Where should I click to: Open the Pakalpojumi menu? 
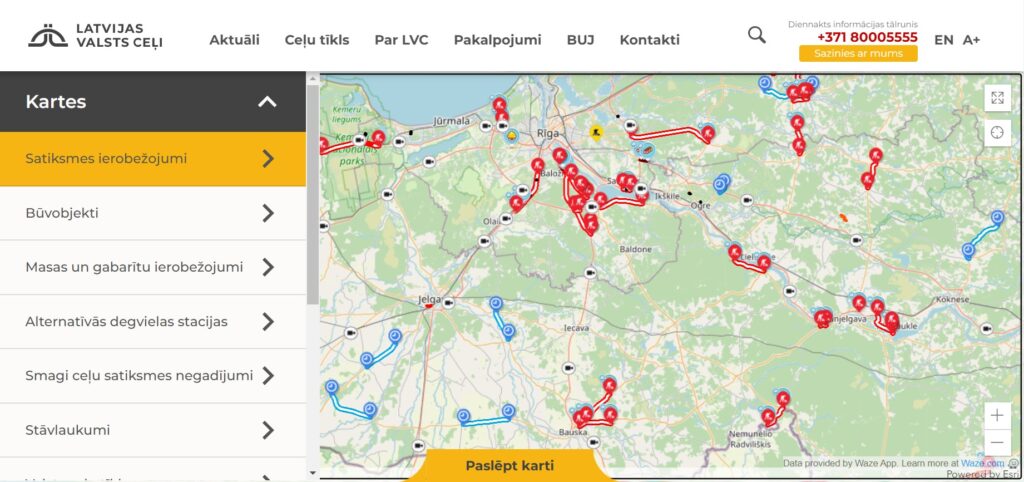pyautogui.click(x=497, y=40)
